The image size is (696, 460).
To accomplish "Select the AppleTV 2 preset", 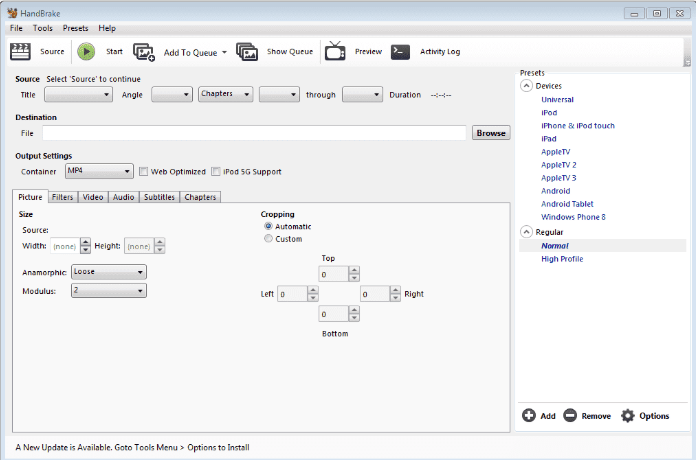I will coord(558,165).
